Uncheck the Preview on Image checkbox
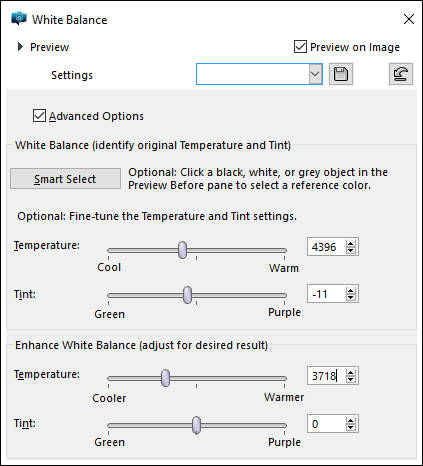Viewport: 423px width, 466px height. pos(300,47)
